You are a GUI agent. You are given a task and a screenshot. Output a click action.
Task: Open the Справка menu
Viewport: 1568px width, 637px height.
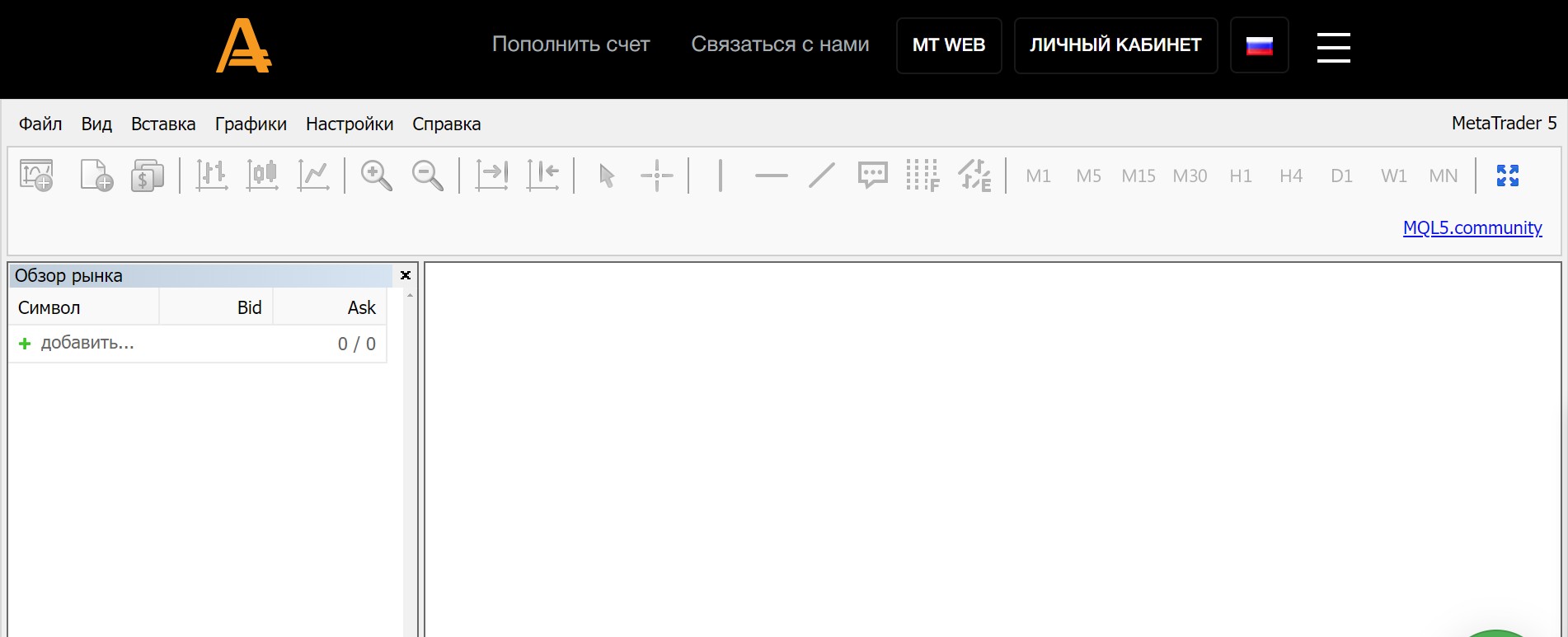[447, 124]
